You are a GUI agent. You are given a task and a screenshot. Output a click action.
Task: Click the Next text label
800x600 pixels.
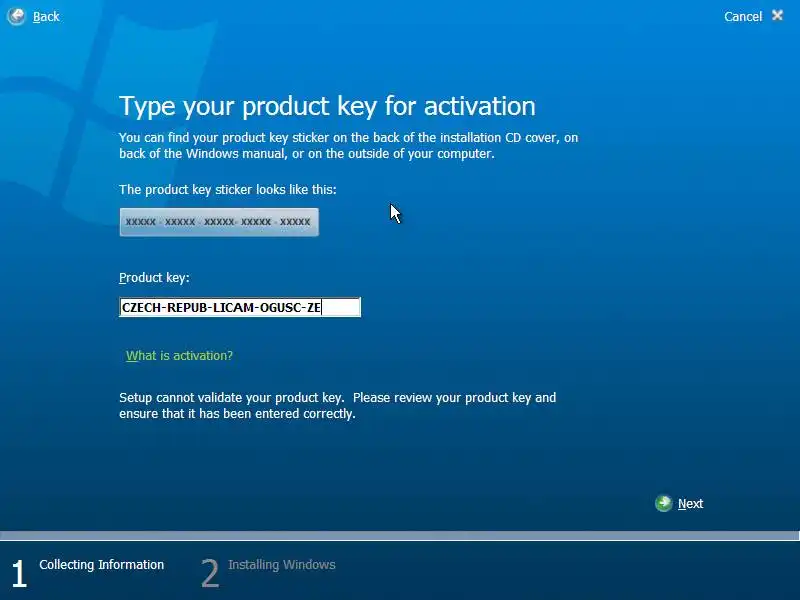(690, 504)
